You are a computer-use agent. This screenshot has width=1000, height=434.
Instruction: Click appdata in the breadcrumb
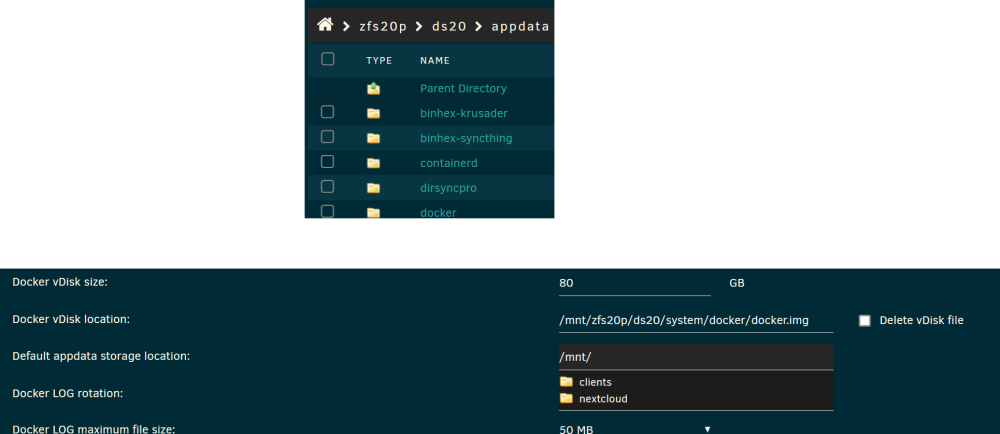[520, 27]
